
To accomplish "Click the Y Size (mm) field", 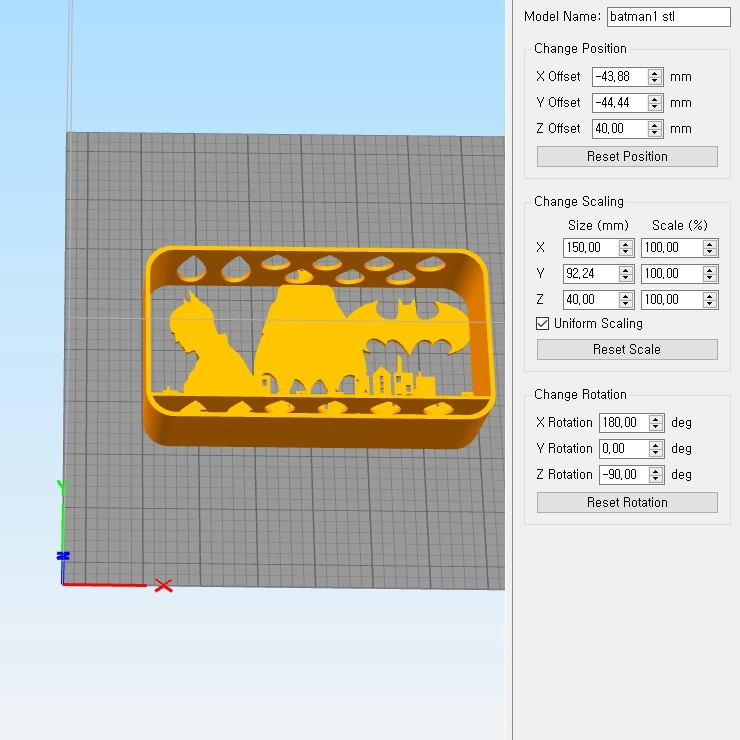I will (x=591, y=273).
